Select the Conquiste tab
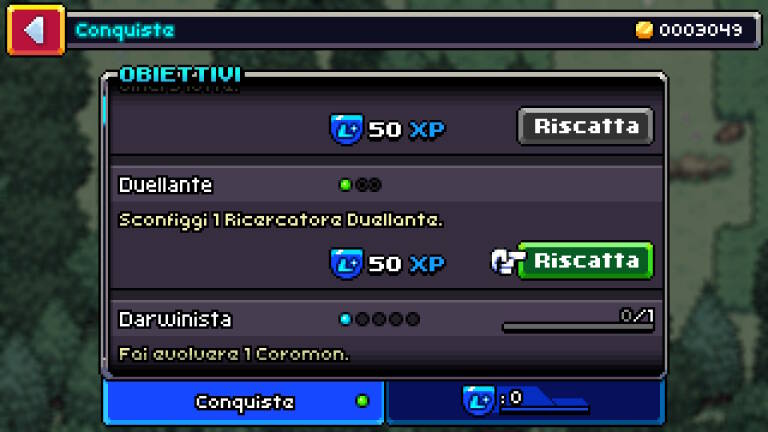Image resolution: width=768 pixels, height=432 pixels. click(244, 402)
